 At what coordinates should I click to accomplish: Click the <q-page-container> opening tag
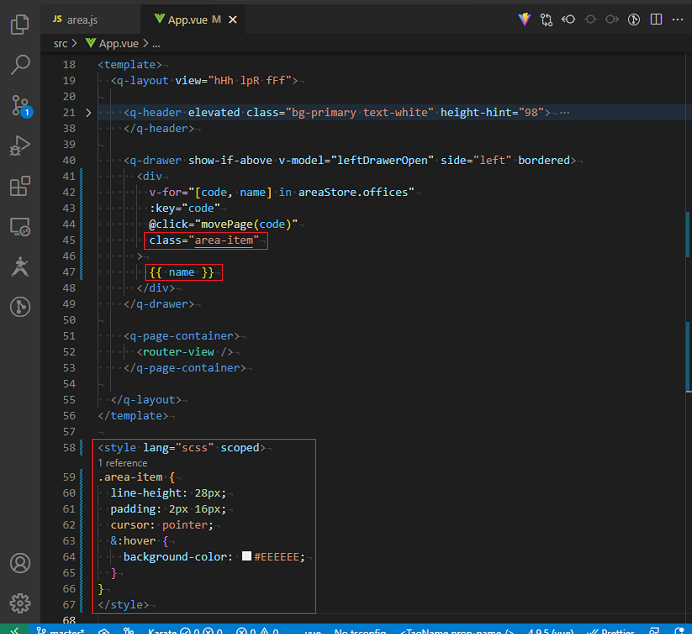tap(181, 336)
